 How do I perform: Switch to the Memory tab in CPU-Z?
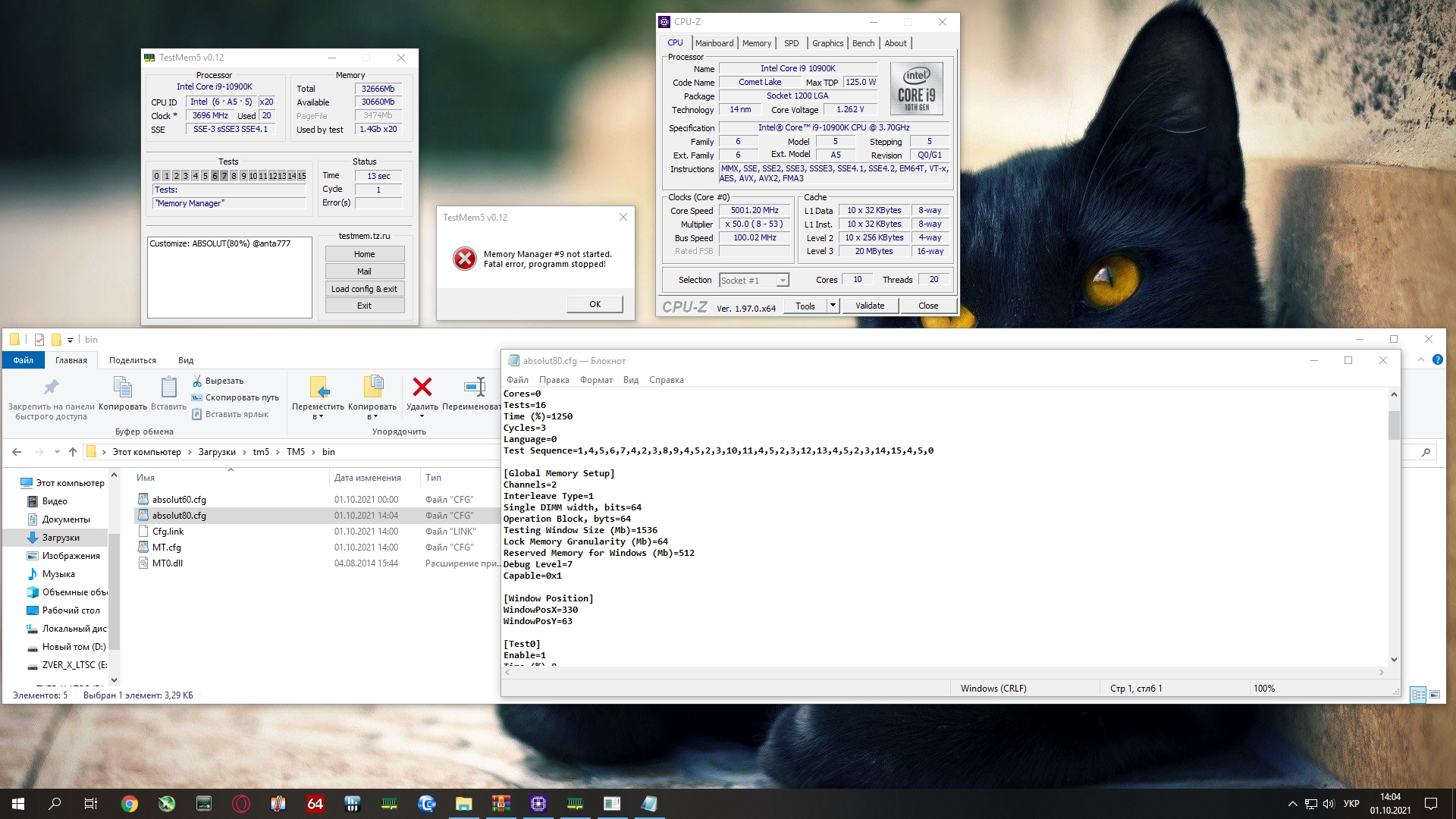pyautogui.click(x=756, y=43)
